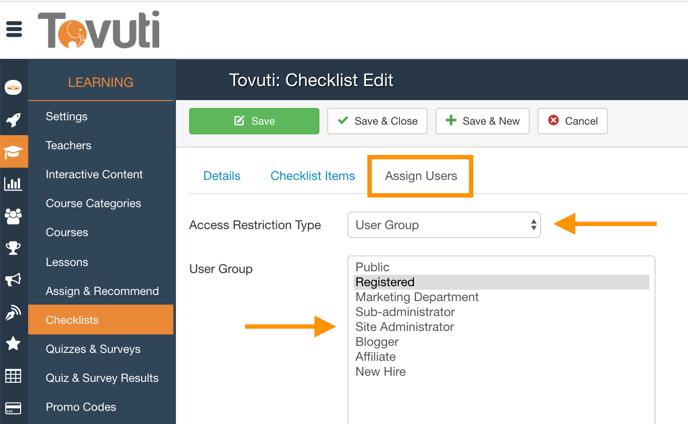Click the table grid icon in sidebar
The image size is (688, 424).
click(13, 376)
